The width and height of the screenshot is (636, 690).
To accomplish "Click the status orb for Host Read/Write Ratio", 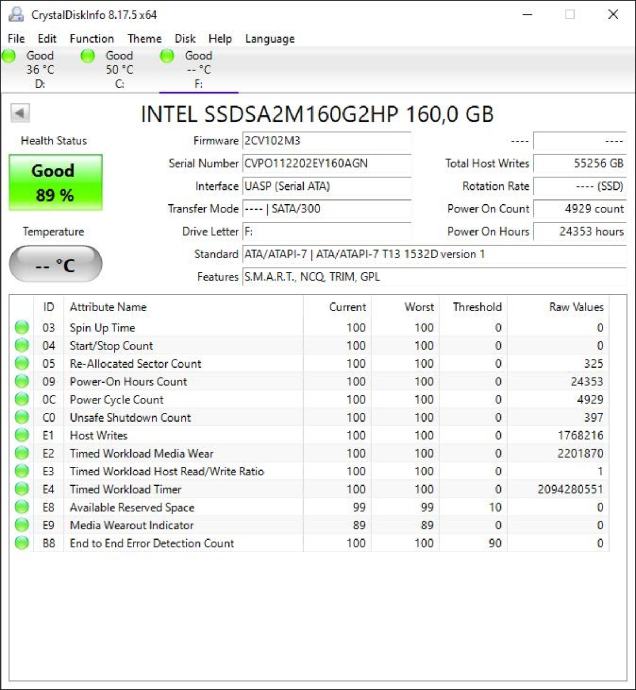I will coord(22,471).
